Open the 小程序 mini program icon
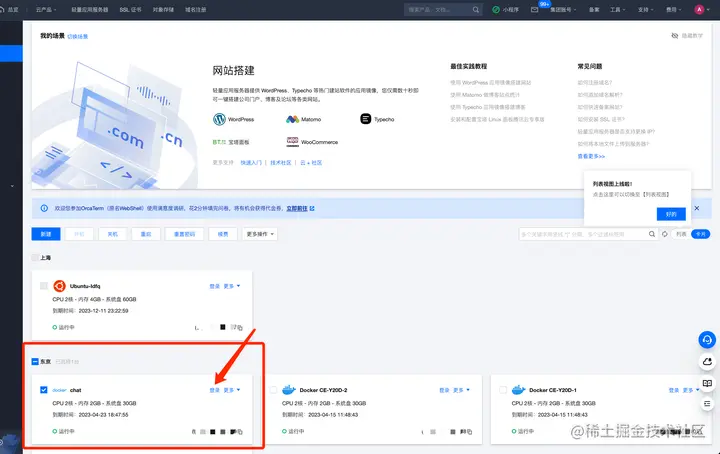Screen dimensions: 720x454 pos(496,10)
